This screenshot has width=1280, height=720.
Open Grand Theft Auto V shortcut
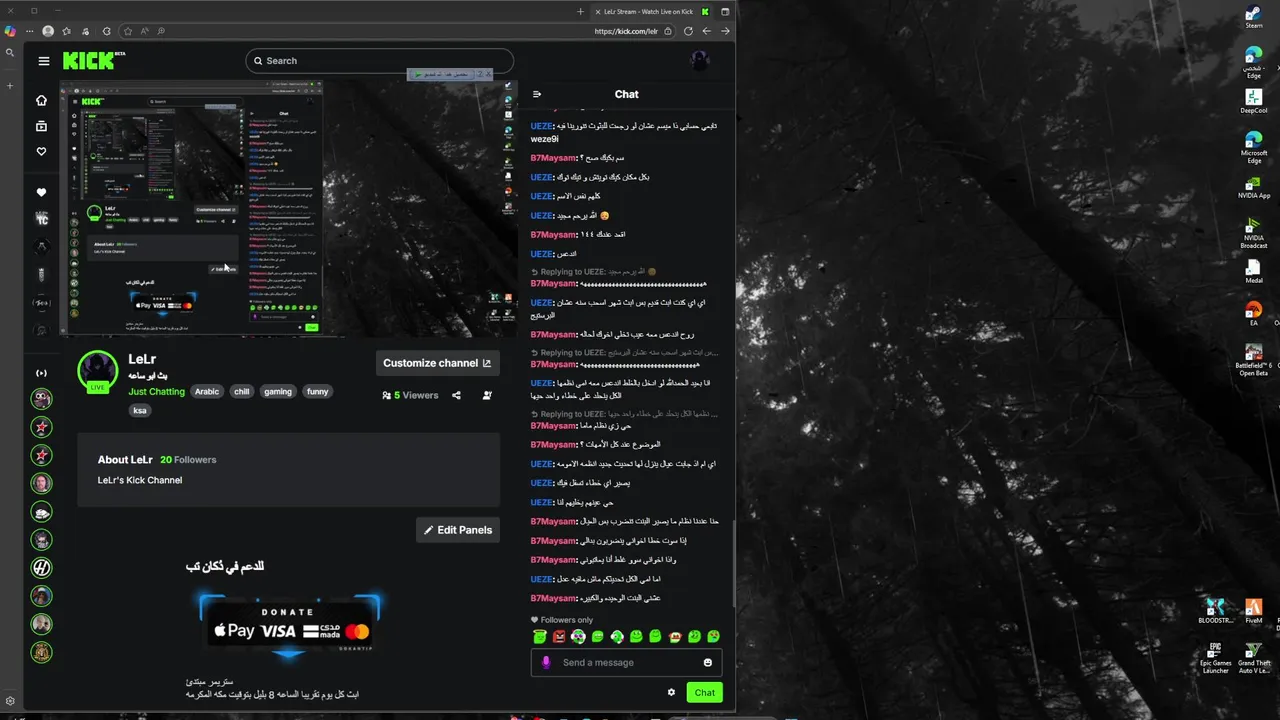(x=1254, y=658)
